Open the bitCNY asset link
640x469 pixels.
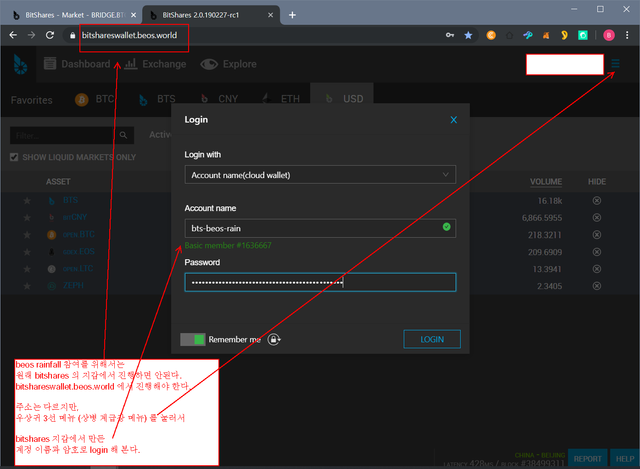tap(75, 218)
